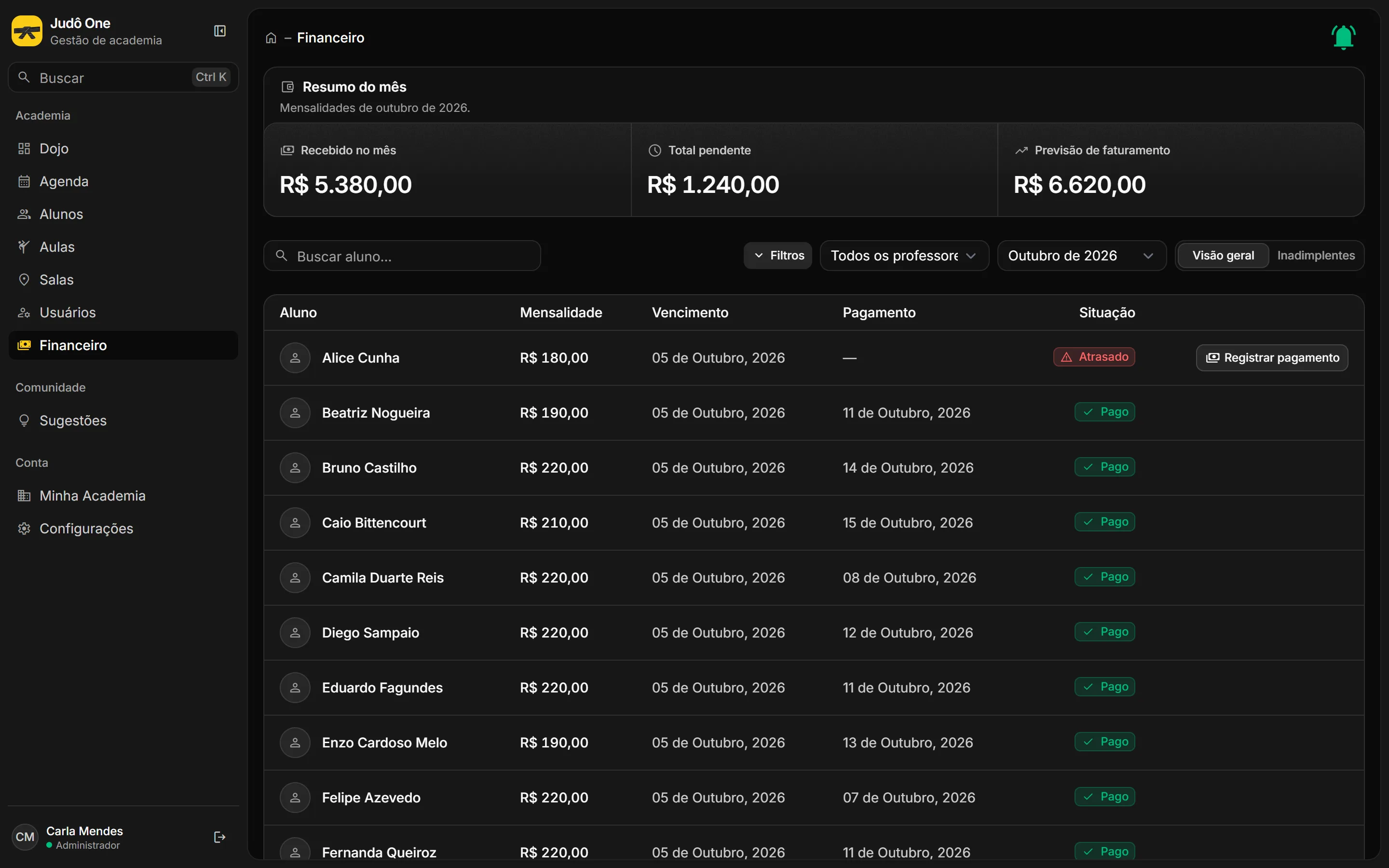
Task: Click the Situação column header
Action: pos(1106,313)
